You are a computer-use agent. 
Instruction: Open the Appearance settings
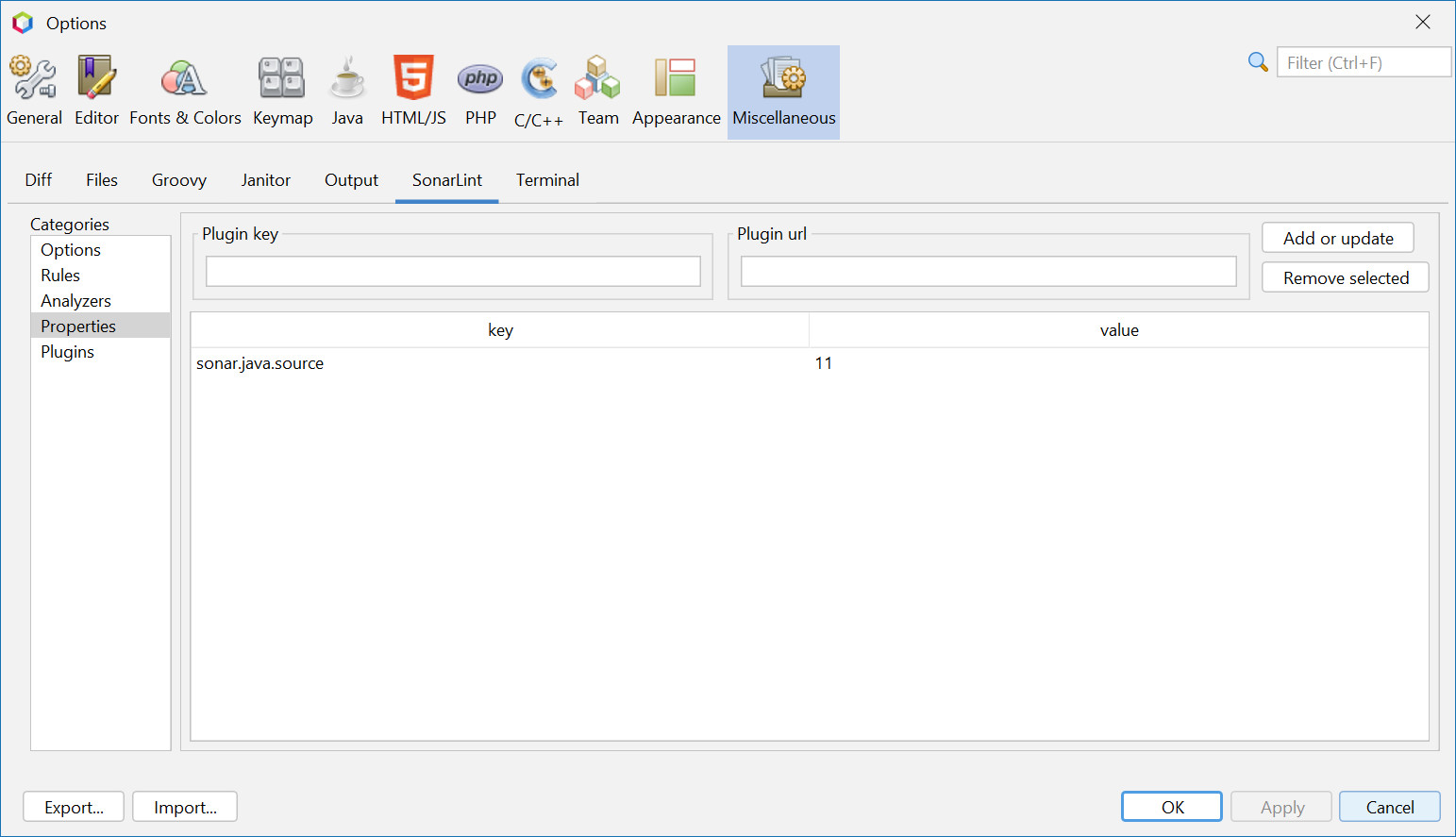tap(676, 92)
